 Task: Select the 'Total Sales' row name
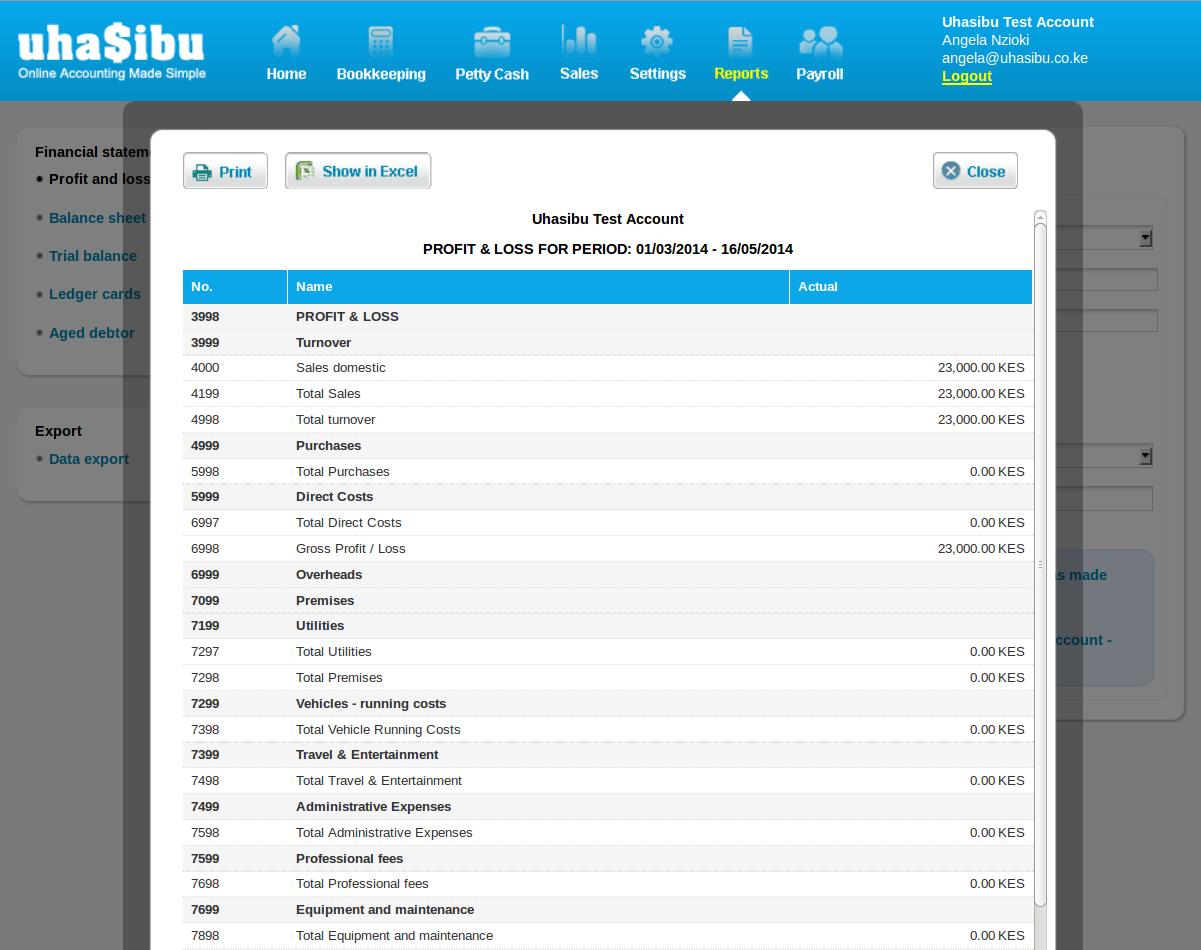point(328,394)
